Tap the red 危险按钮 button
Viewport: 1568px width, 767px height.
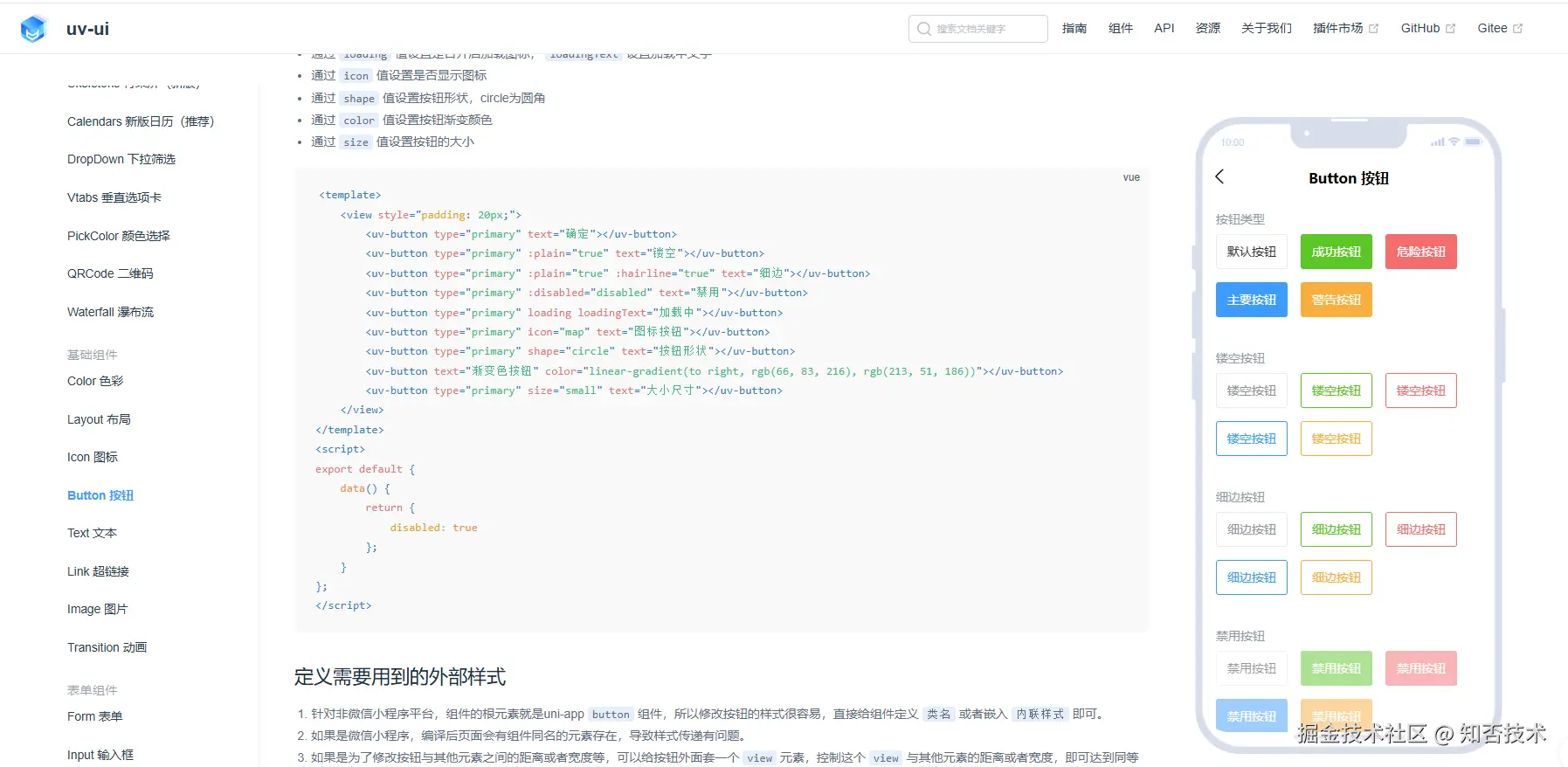coord(1421,252)
